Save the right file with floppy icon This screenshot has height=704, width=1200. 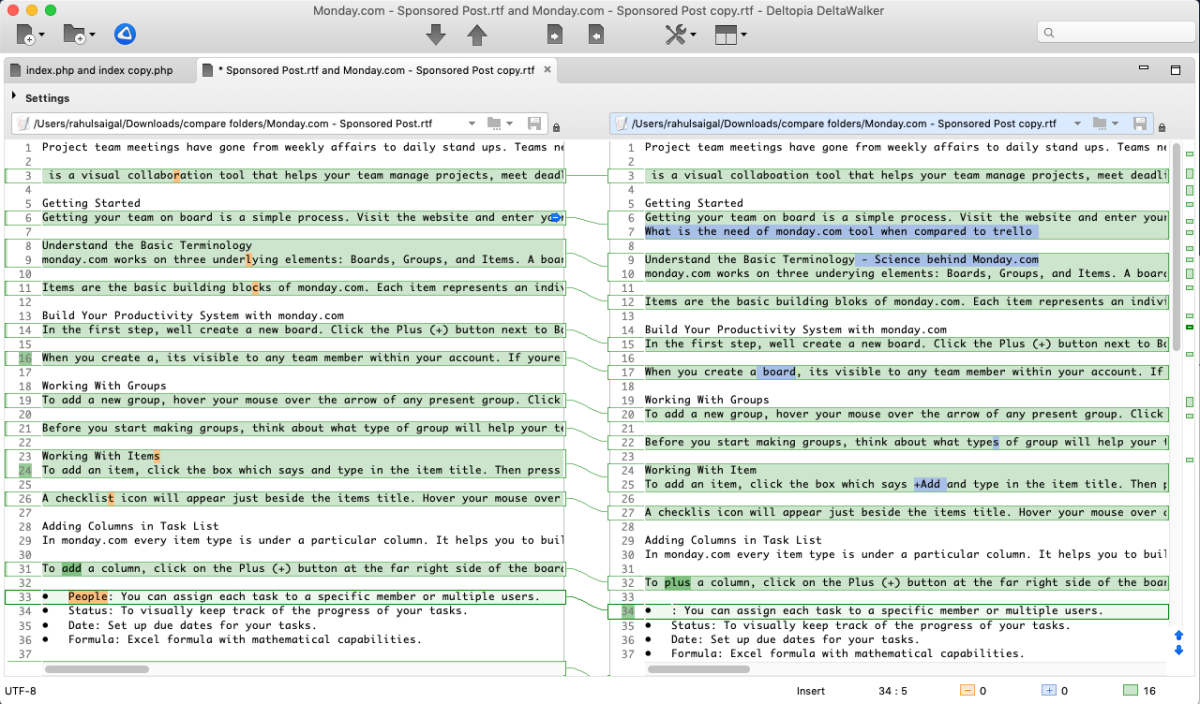click(1140, 124)
